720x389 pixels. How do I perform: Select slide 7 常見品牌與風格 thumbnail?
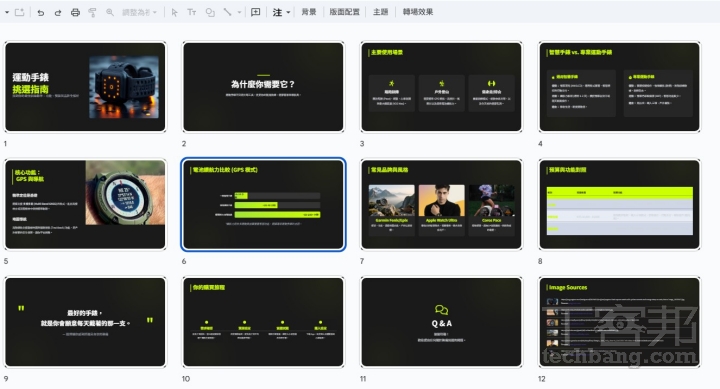click(x=441, y=204)
